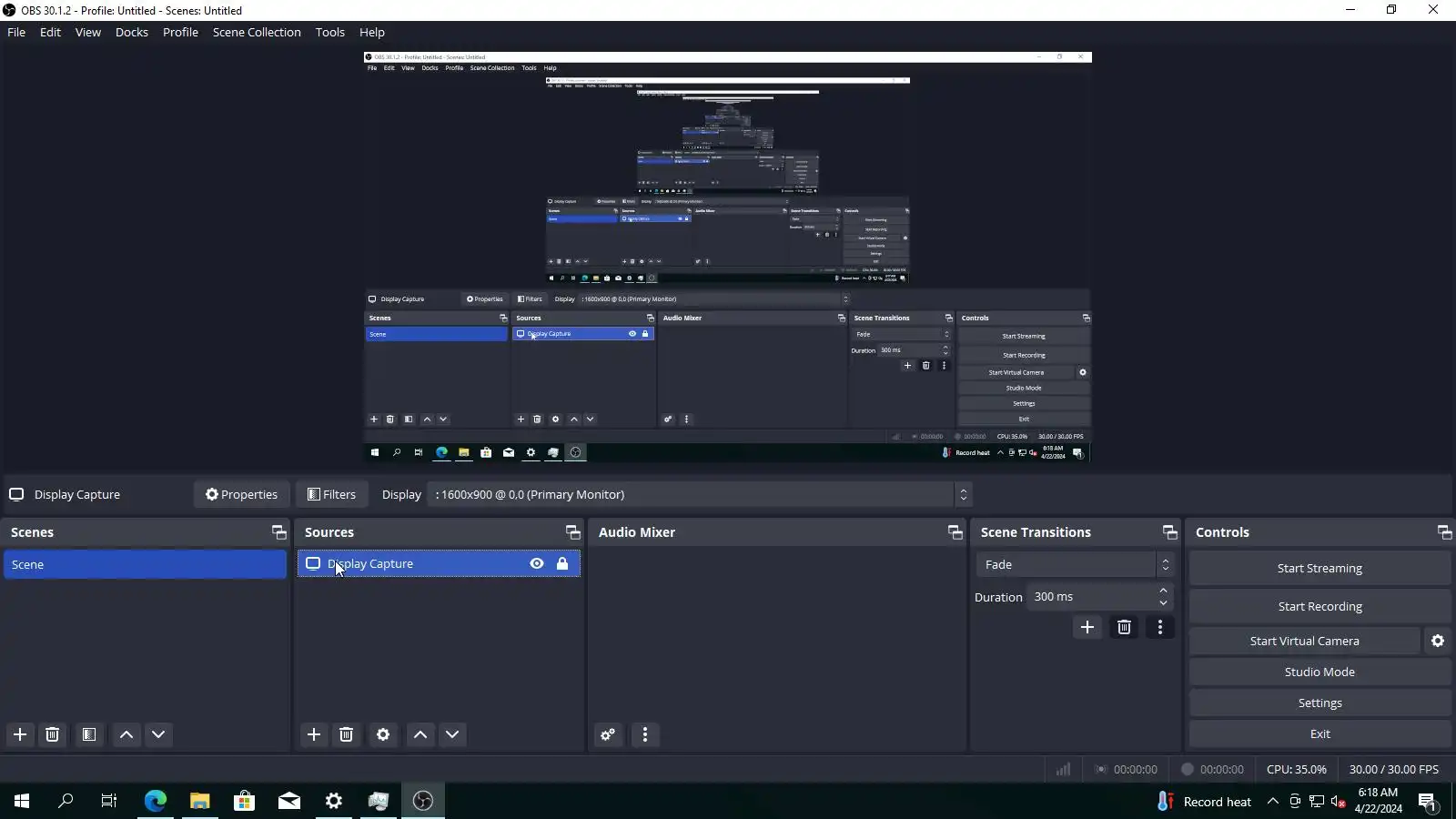
Task: Open the Help menu
Action: tap(372, 32)
